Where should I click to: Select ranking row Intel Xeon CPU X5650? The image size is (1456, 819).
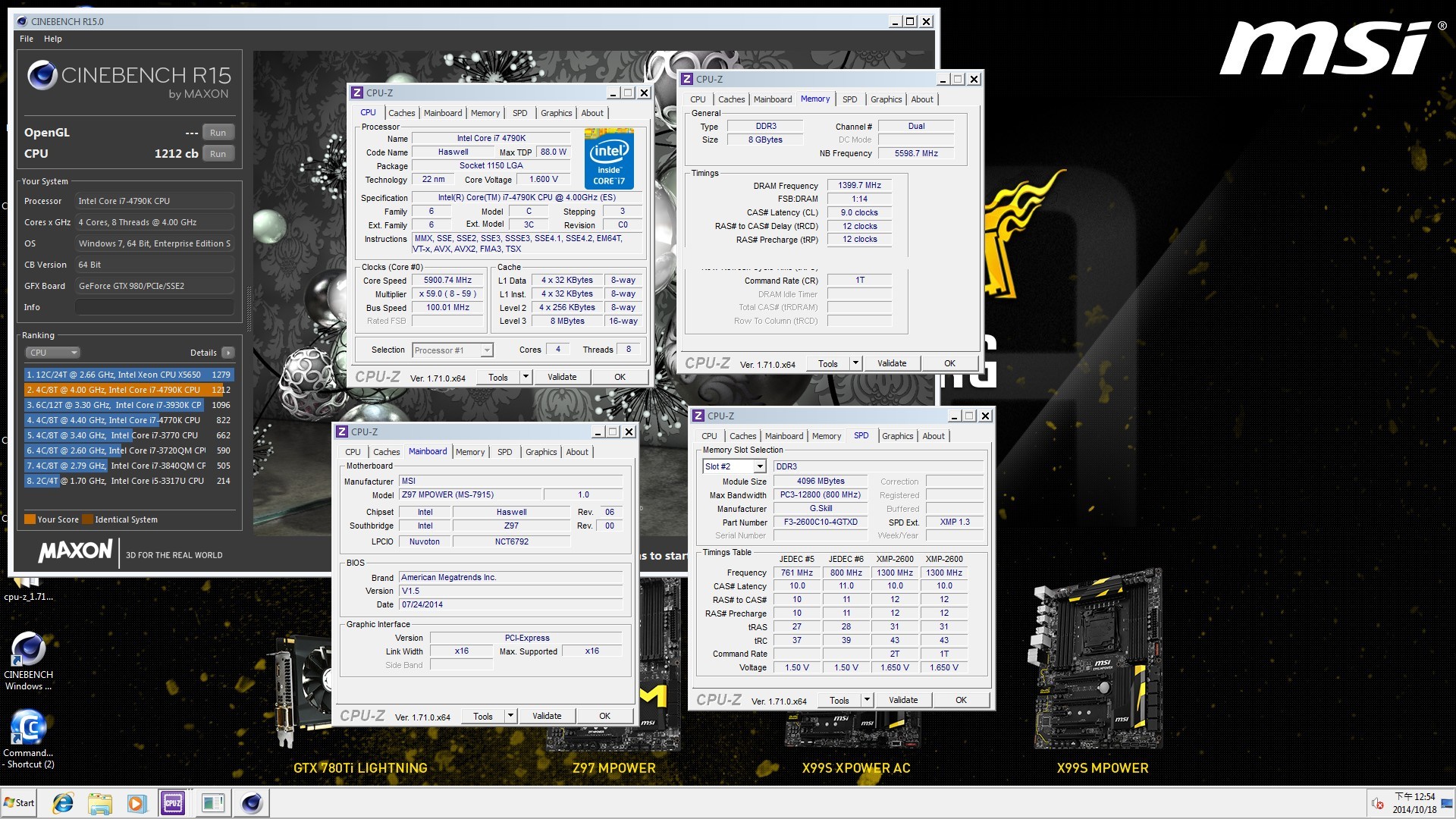[128, 375]
